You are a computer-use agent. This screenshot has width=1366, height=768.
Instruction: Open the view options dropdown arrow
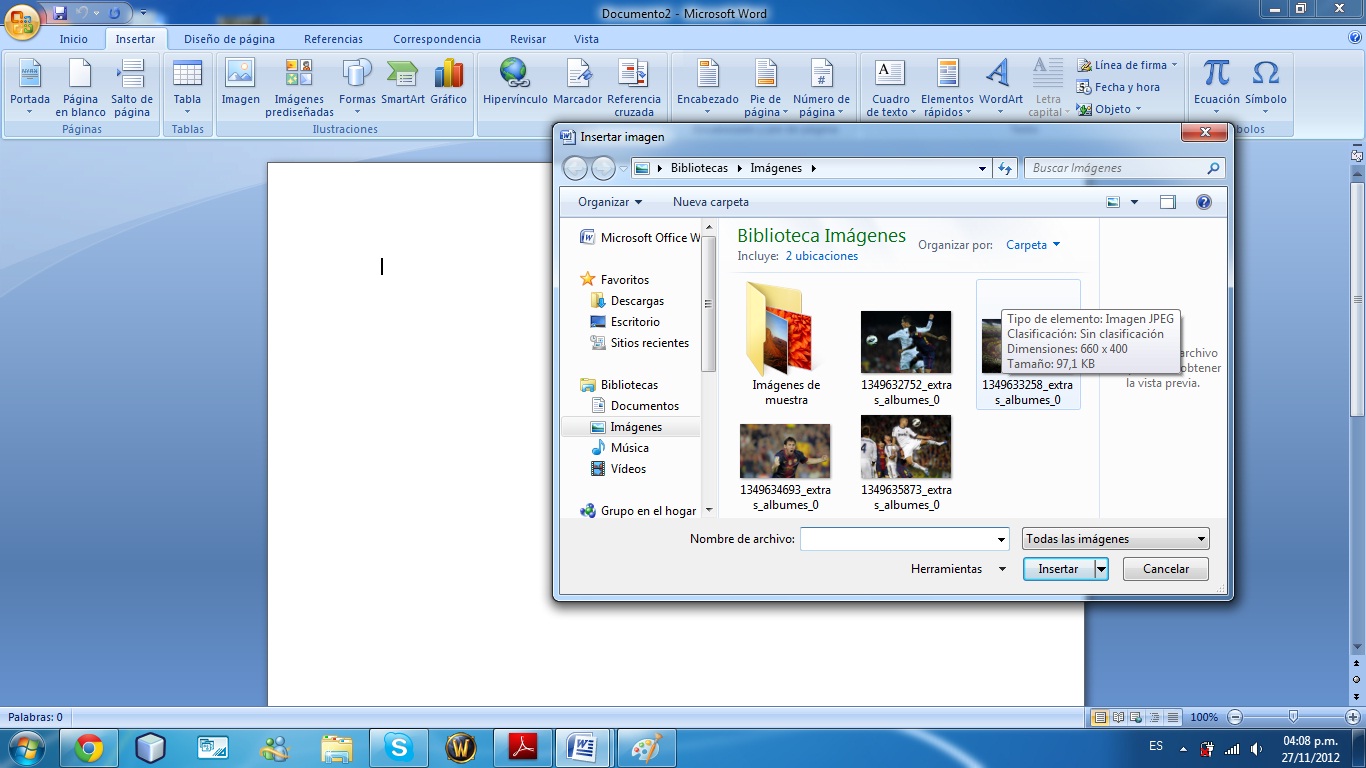[1134, 202]
